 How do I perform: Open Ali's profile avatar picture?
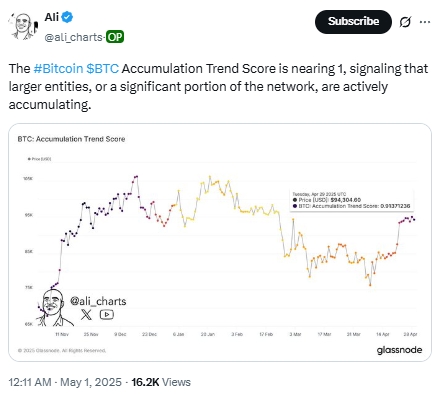22,26
